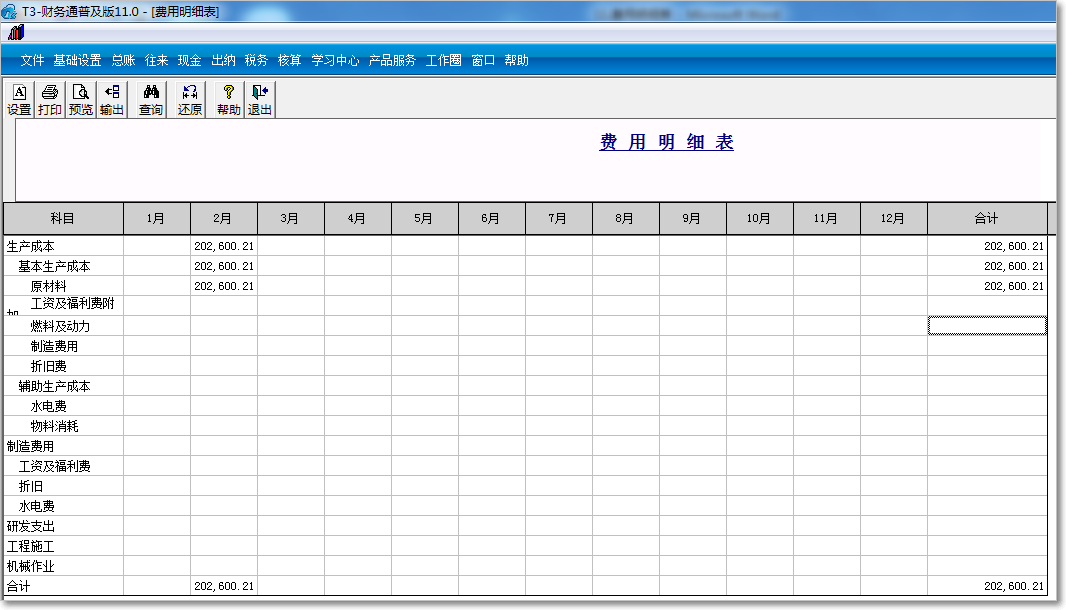Select the 科目 column header
The width and height of the screenshot is (1066, 610).
pyautogui.click(x=63, y=218)
